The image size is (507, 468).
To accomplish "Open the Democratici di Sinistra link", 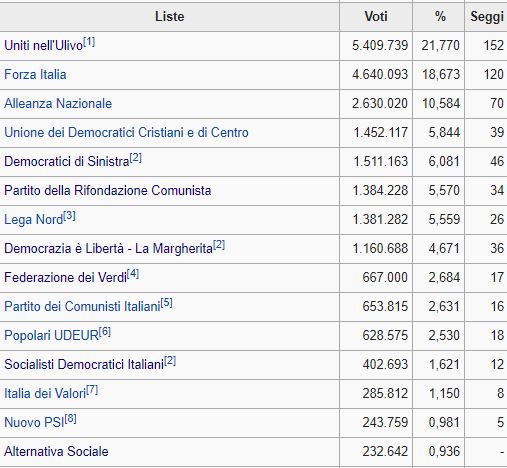I will coord(67,162).
